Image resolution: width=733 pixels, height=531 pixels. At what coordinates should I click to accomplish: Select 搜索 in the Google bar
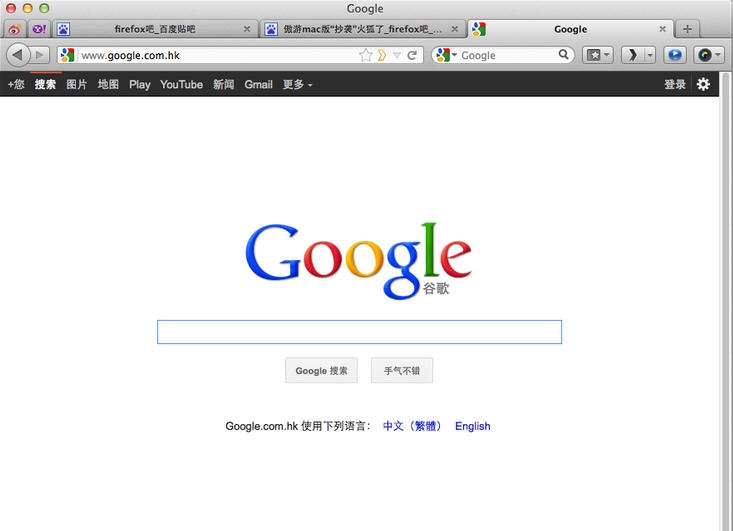click(x=45, y=84)
